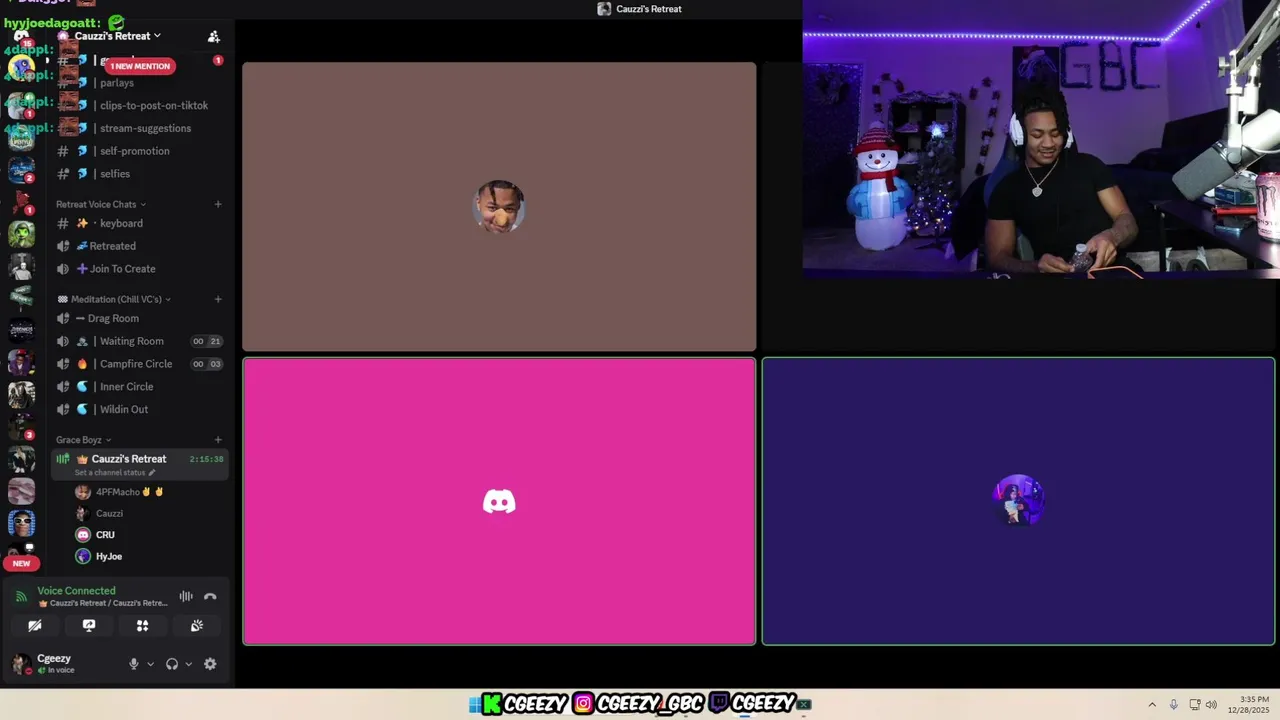Join the Wildin Out voice channel

pyautogui.click(x=140, y=409)
